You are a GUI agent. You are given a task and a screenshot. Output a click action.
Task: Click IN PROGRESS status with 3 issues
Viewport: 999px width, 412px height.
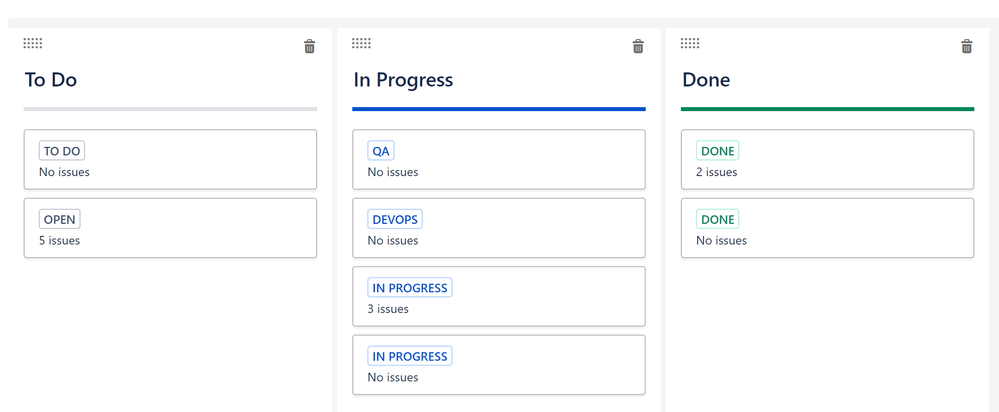coord(499,296)
